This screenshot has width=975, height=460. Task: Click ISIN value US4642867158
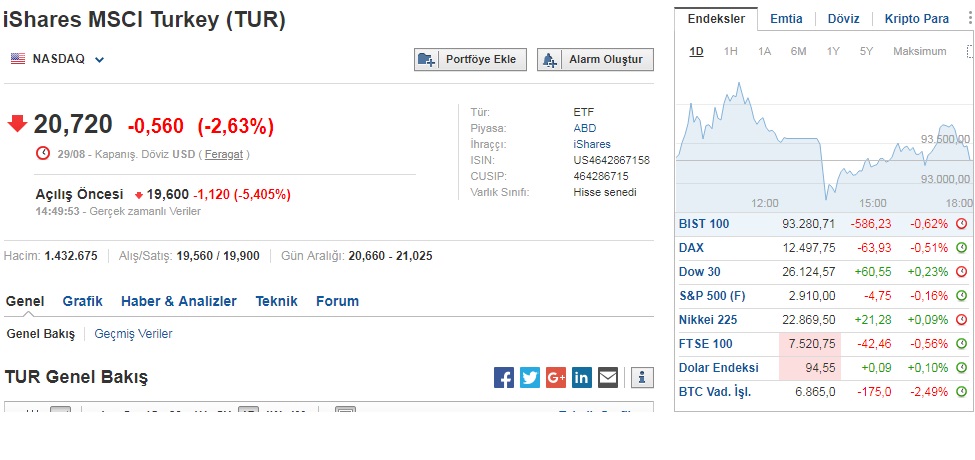point(611,160)
